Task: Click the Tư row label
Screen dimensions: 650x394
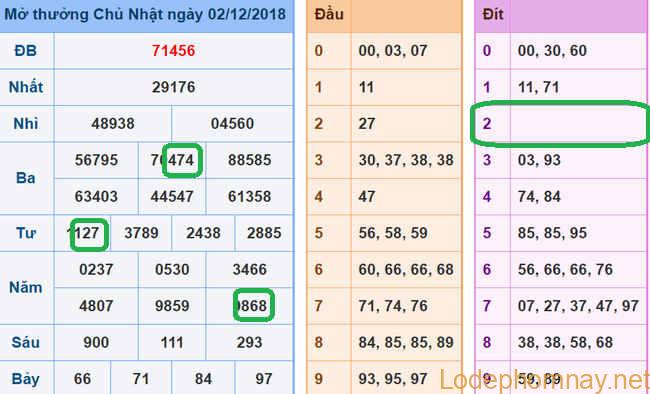Action: click(26, 233)
